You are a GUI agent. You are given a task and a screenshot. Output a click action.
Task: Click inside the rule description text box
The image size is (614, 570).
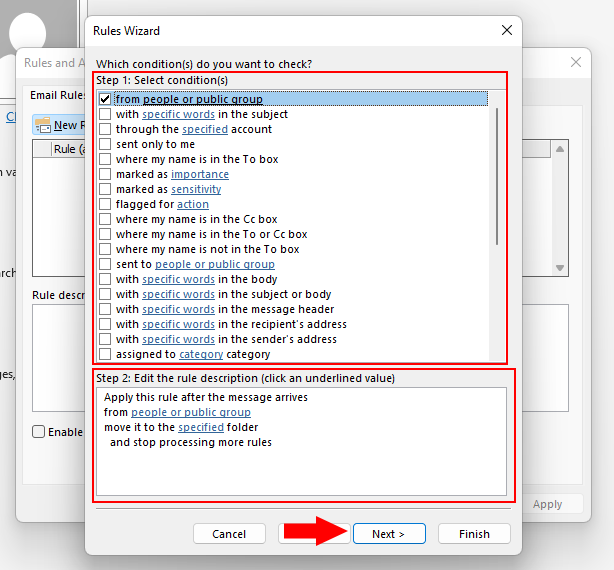pos(300,470)
